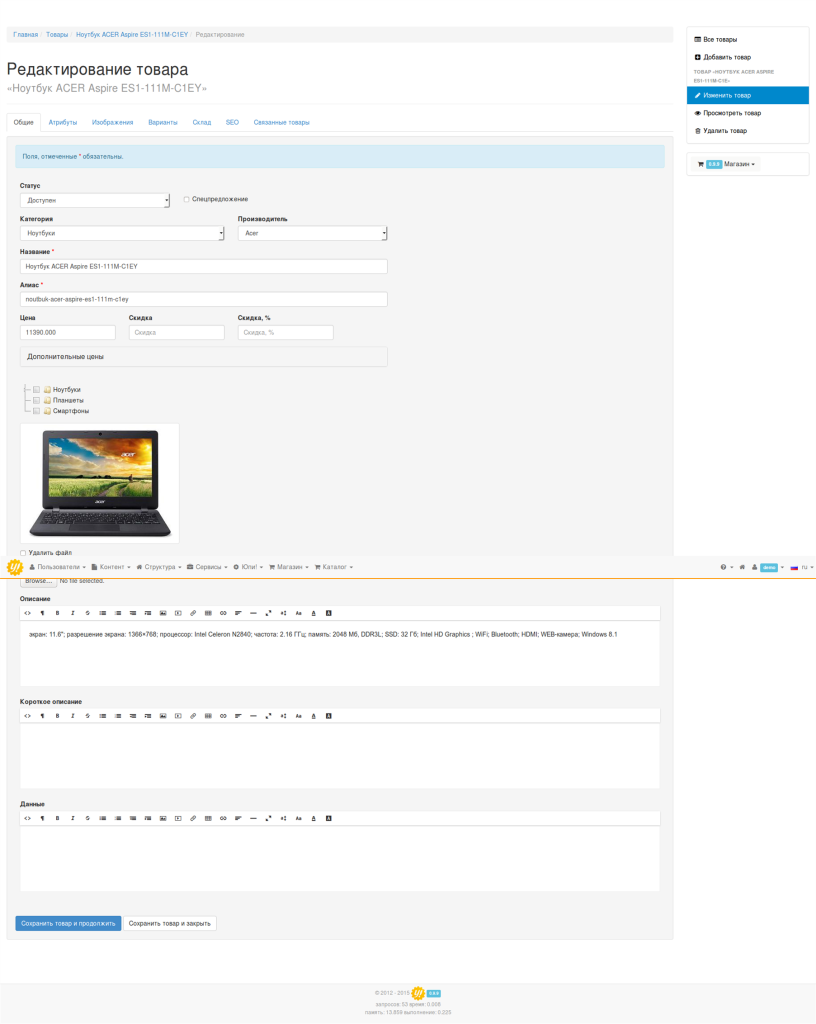Insert horizontal rule in Описание editor
This screenshot has width=816, height=1024.
[x=253, y=613]
